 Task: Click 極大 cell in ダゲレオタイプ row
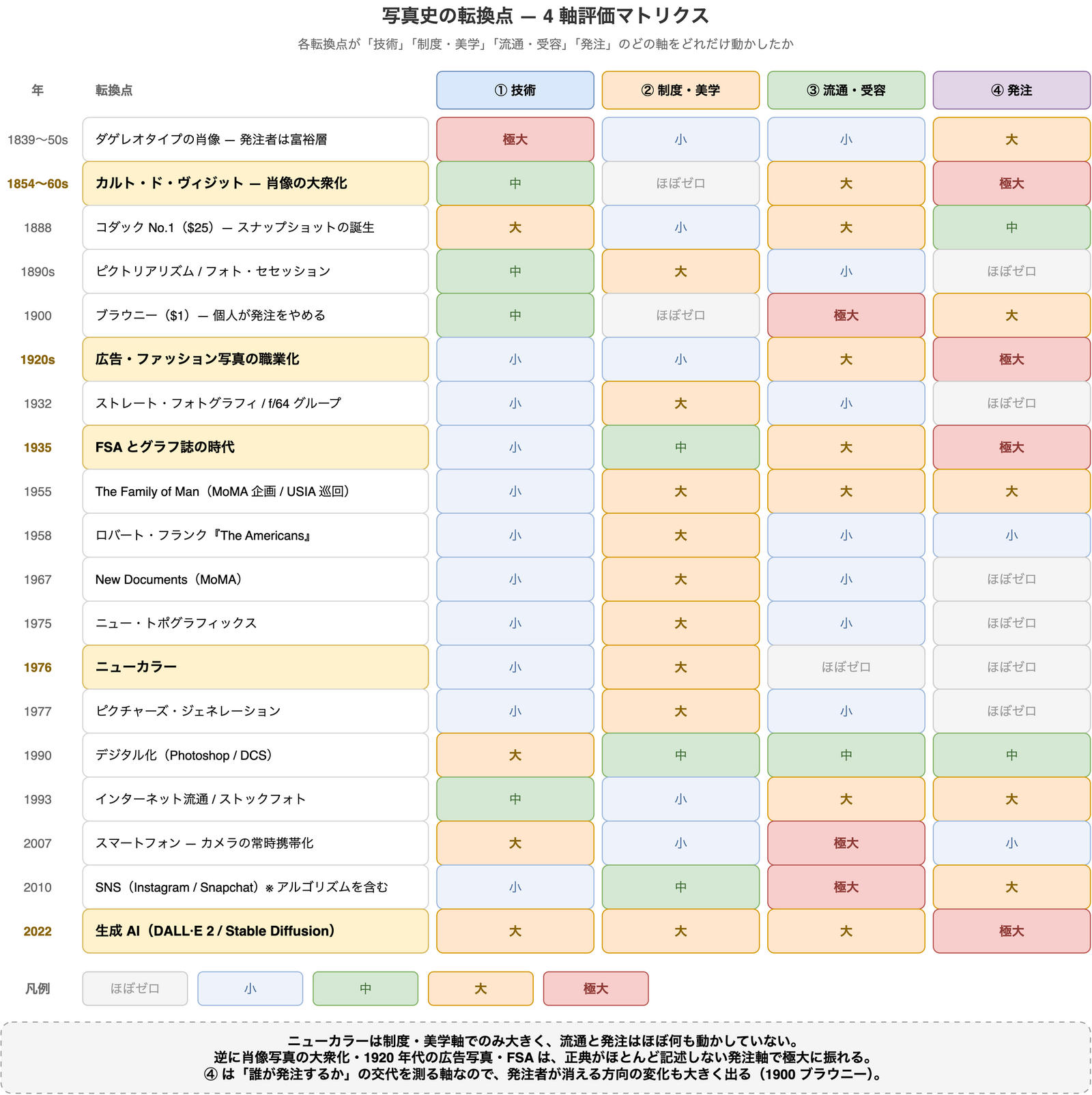tap(515, 139)
